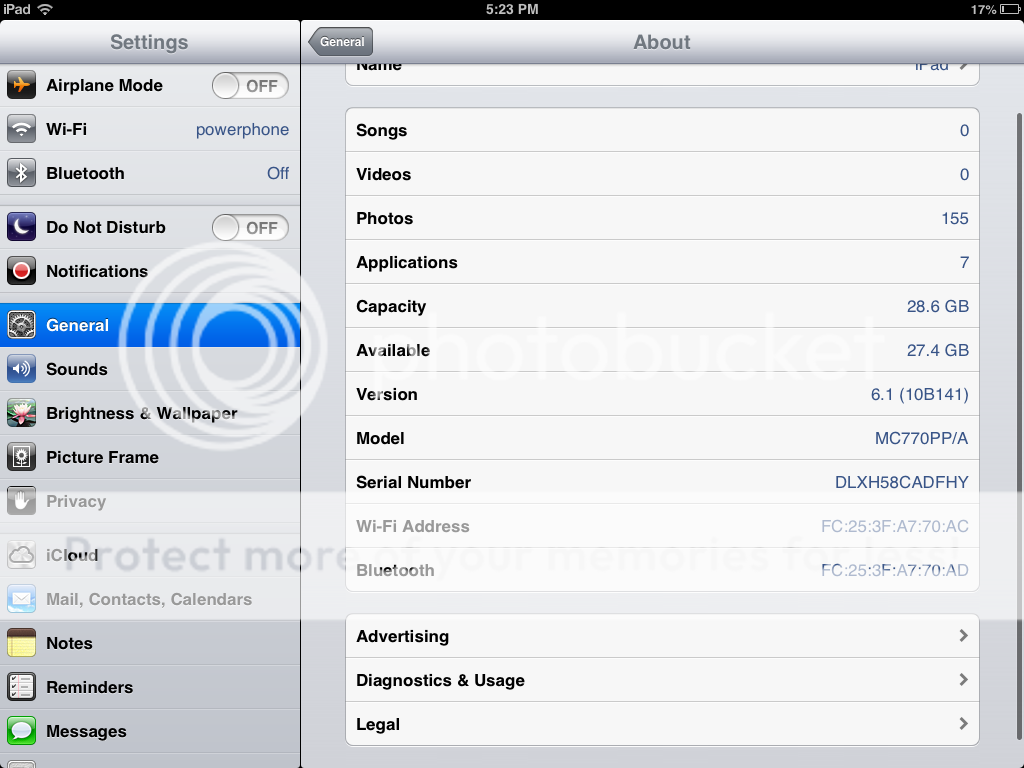The height and width of the screenshot is (768, 1024).
Task: Tap the Capacity value 28.6 GB
Action: click(938, 306)
